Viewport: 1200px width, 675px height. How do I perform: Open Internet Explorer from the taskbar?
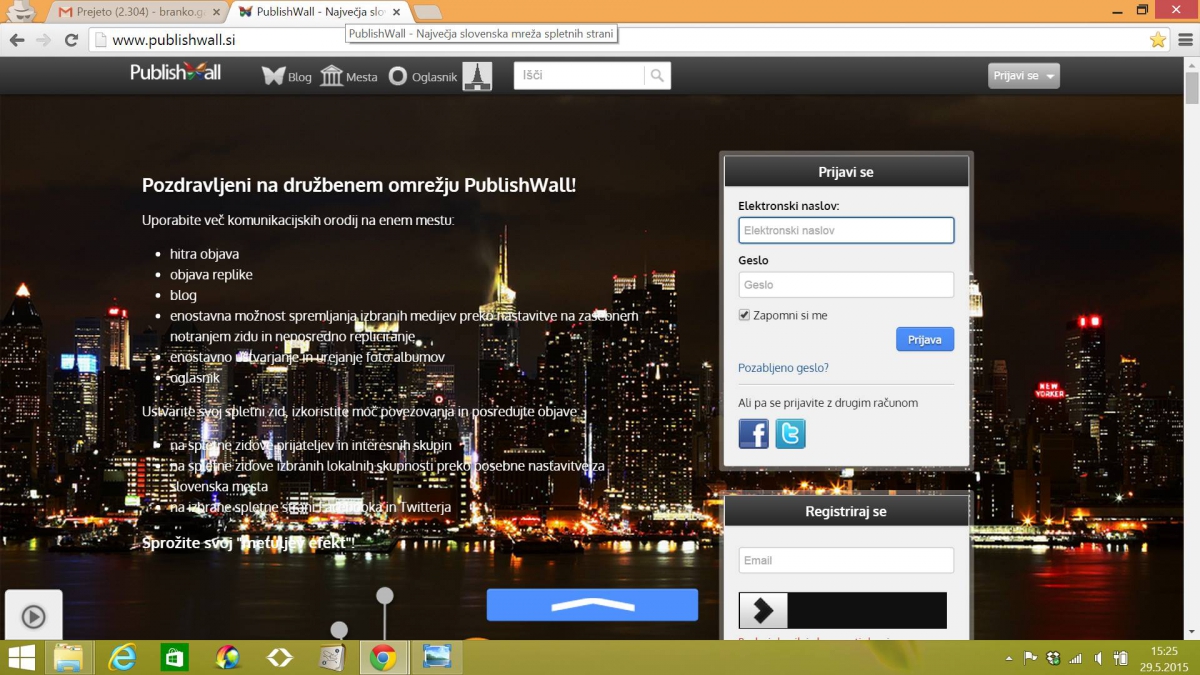tap(122, 657)
